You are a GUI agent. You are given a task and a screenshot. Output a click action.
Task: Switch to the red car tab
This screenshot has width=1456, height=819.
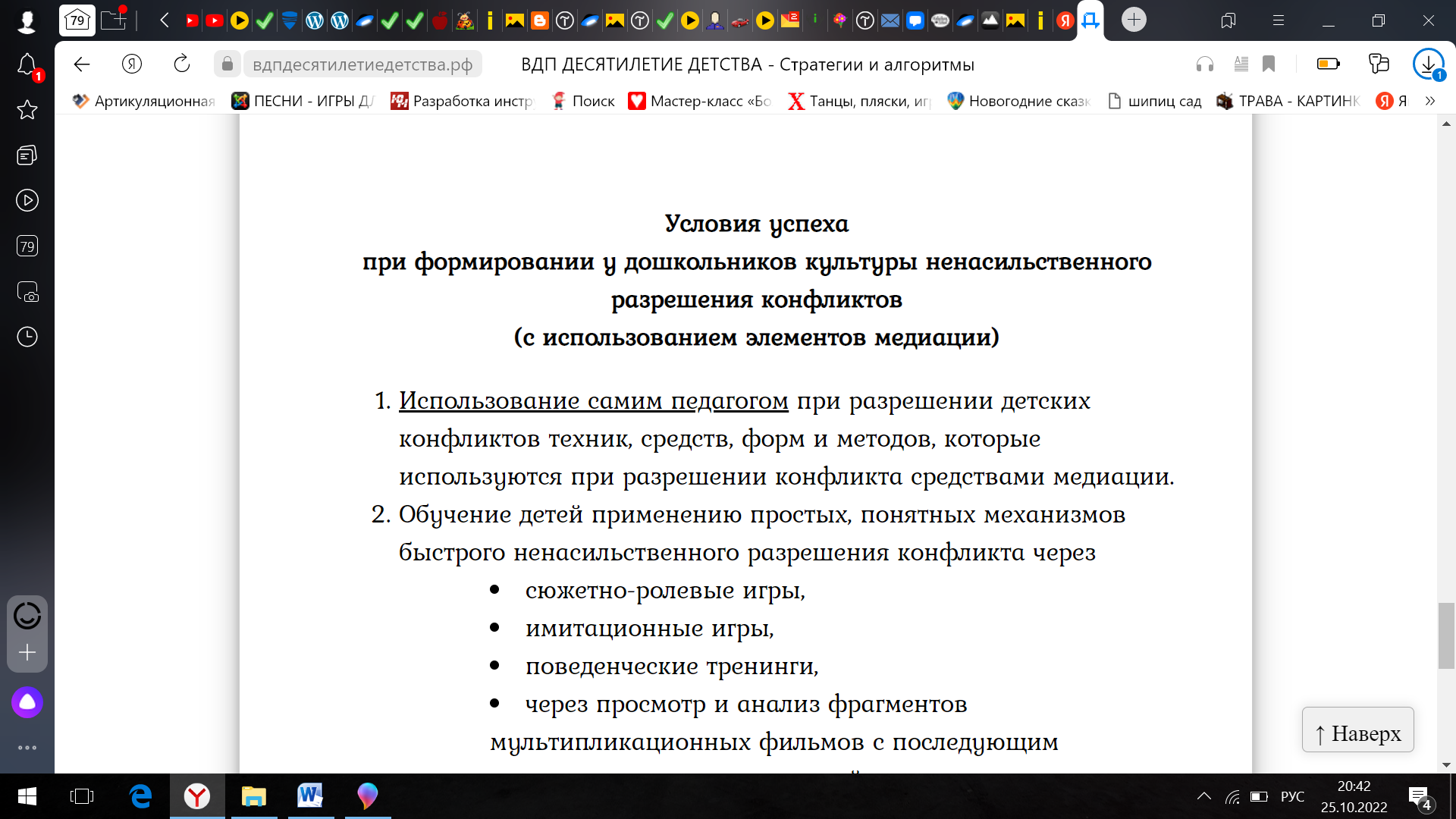pyautogui.click(x=740, y=20)
